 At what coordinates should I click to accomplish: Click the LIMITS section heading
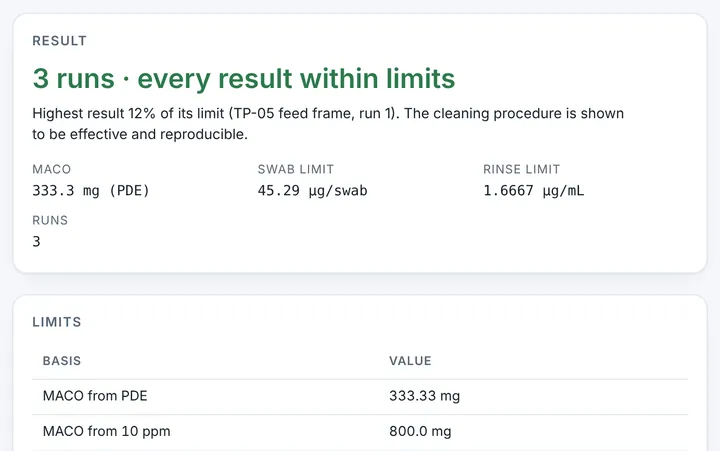pyautogui.click(x=56, y=322)
